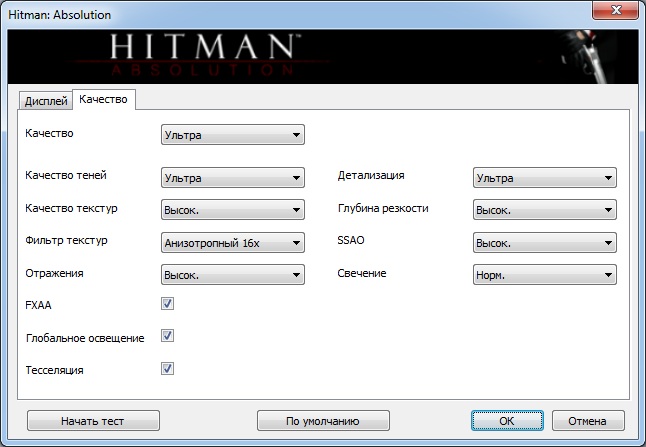Click the Детализация label
The height and width of the screenshot is (447, 646).
pyautogui.click(x=371, y=176)
